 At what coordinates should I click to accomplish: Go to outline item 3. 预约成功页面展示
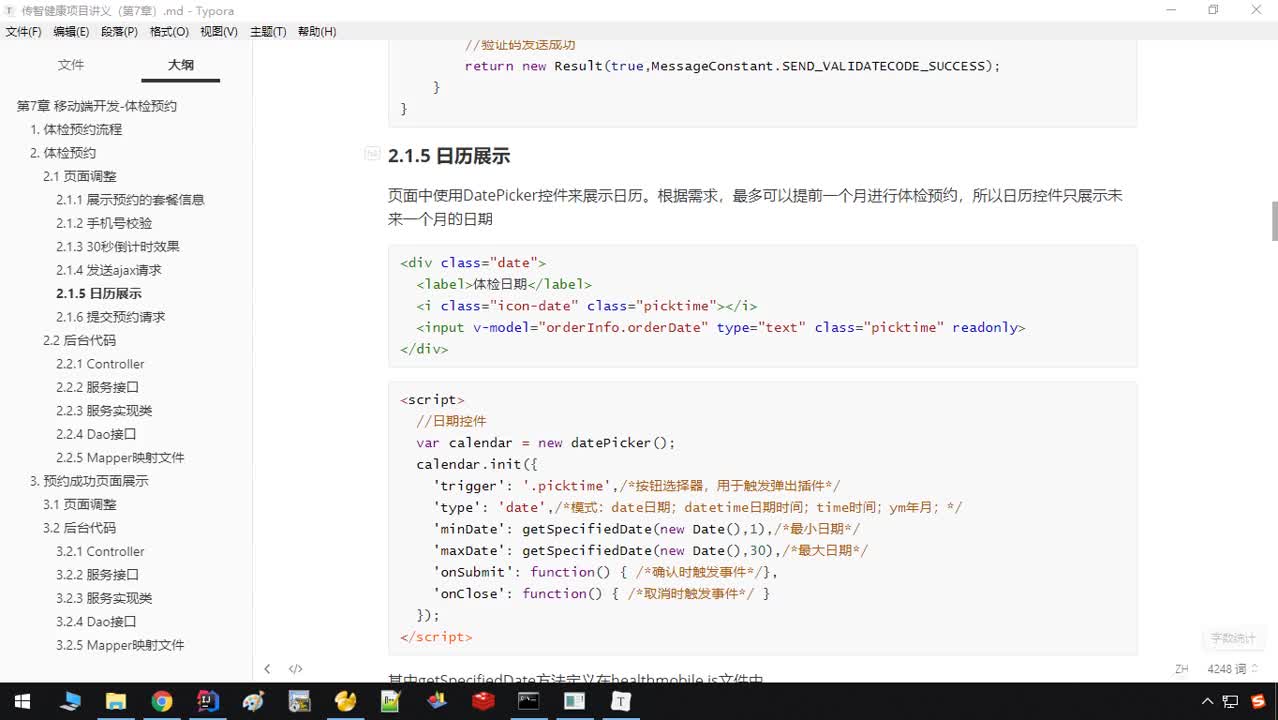tap(89, 481)
